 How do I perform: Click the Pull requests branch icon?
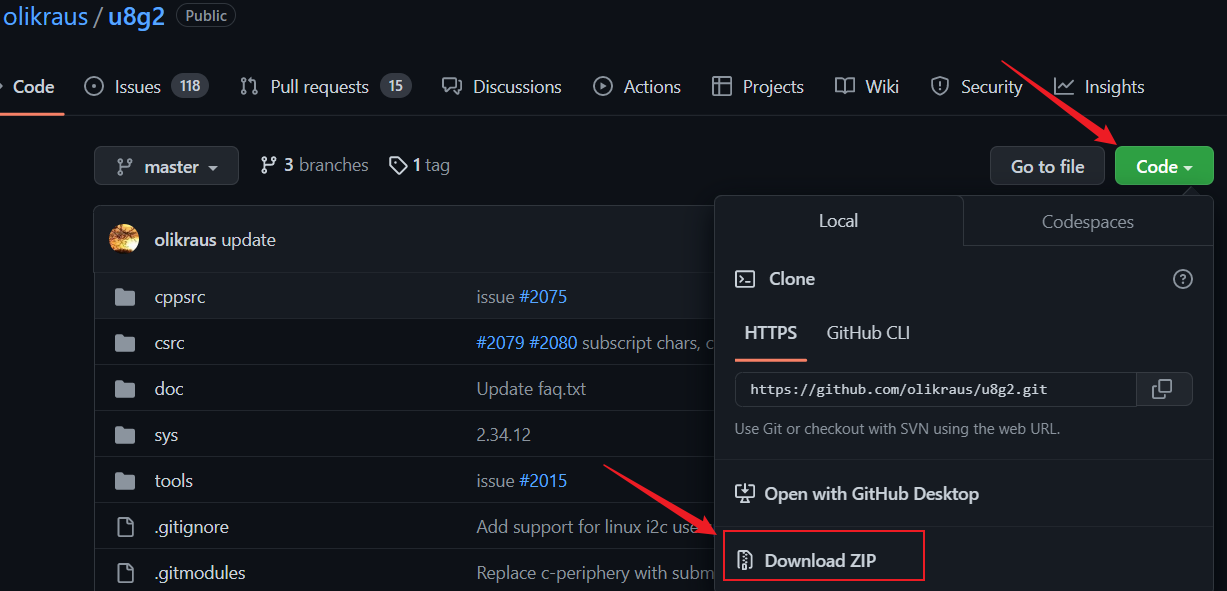point(249,87)
